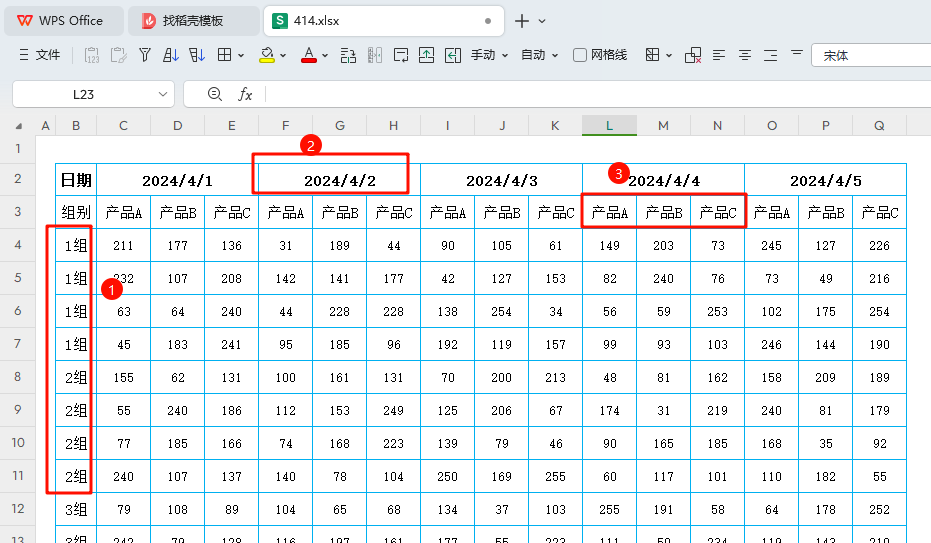Open the 自动 dropdown

tap(539, 55)
